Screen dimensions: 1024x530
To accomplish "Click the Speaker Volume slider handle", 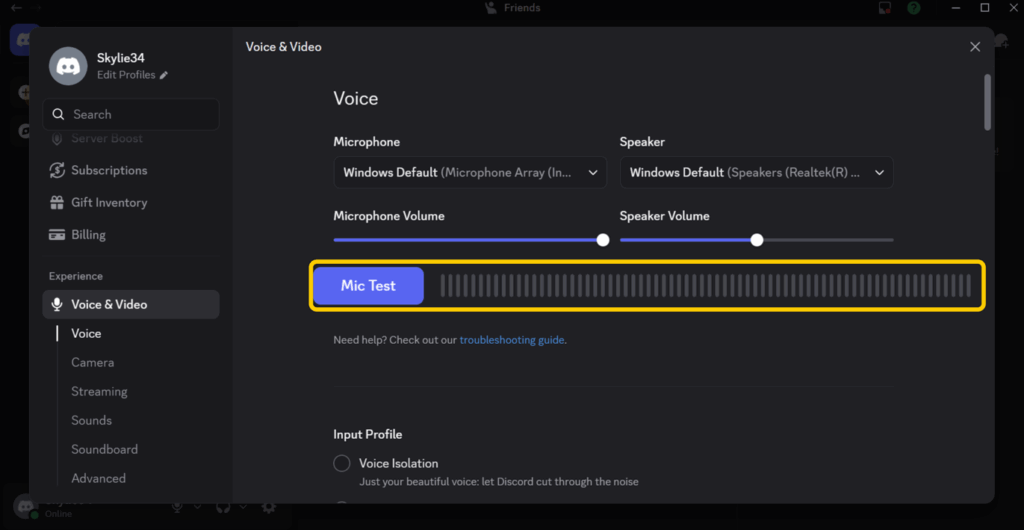I will [757, 240].
